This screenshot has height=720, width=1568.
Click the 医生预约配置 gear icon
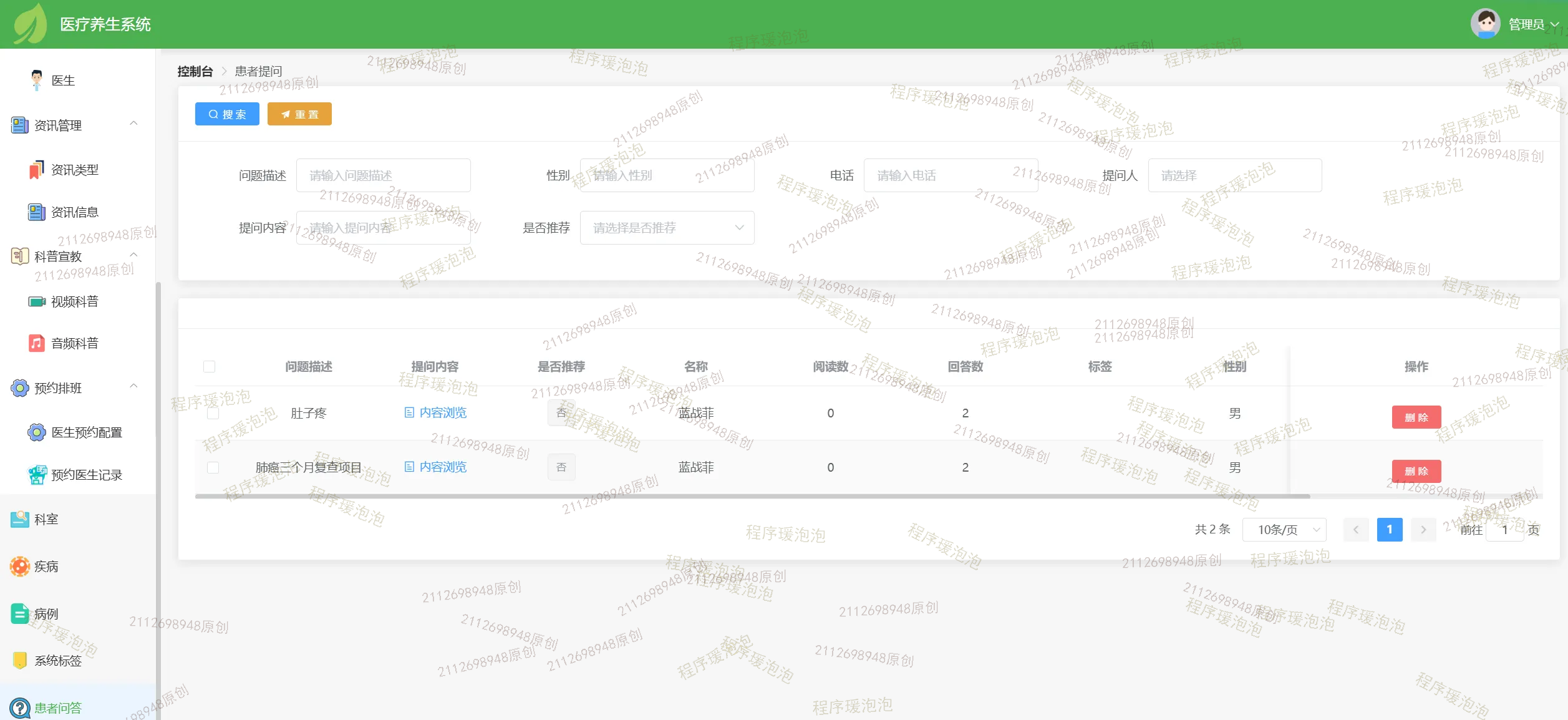tap(37, 432)
